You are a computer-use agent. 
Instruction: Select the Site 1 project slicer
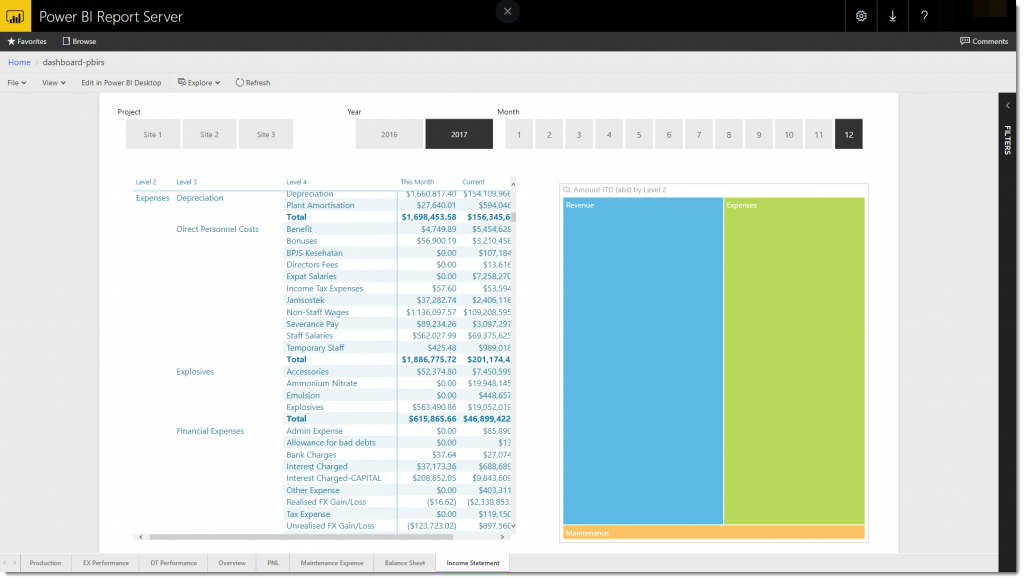(153, 134)
